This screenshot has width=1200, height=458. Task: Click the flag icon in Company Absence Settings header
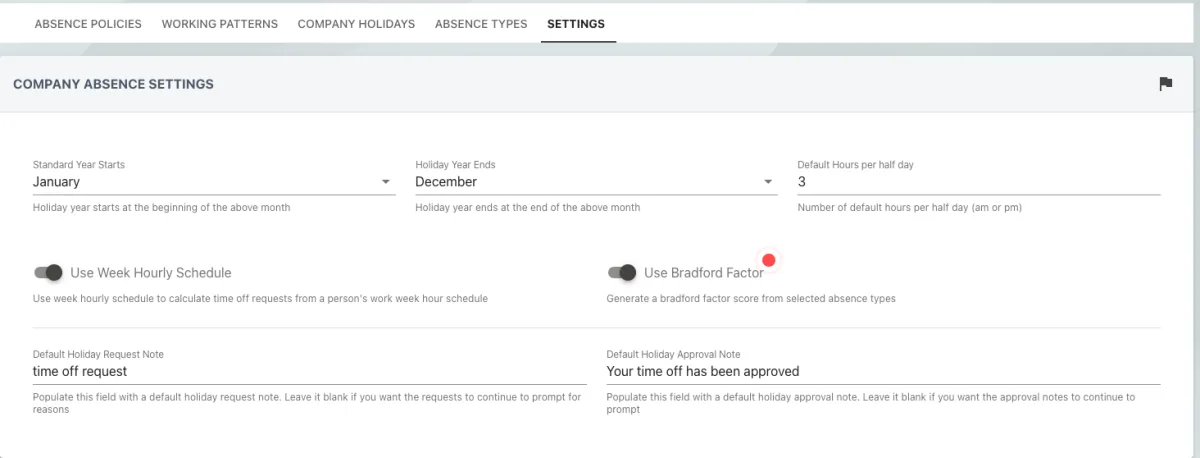click(1165, 84)
